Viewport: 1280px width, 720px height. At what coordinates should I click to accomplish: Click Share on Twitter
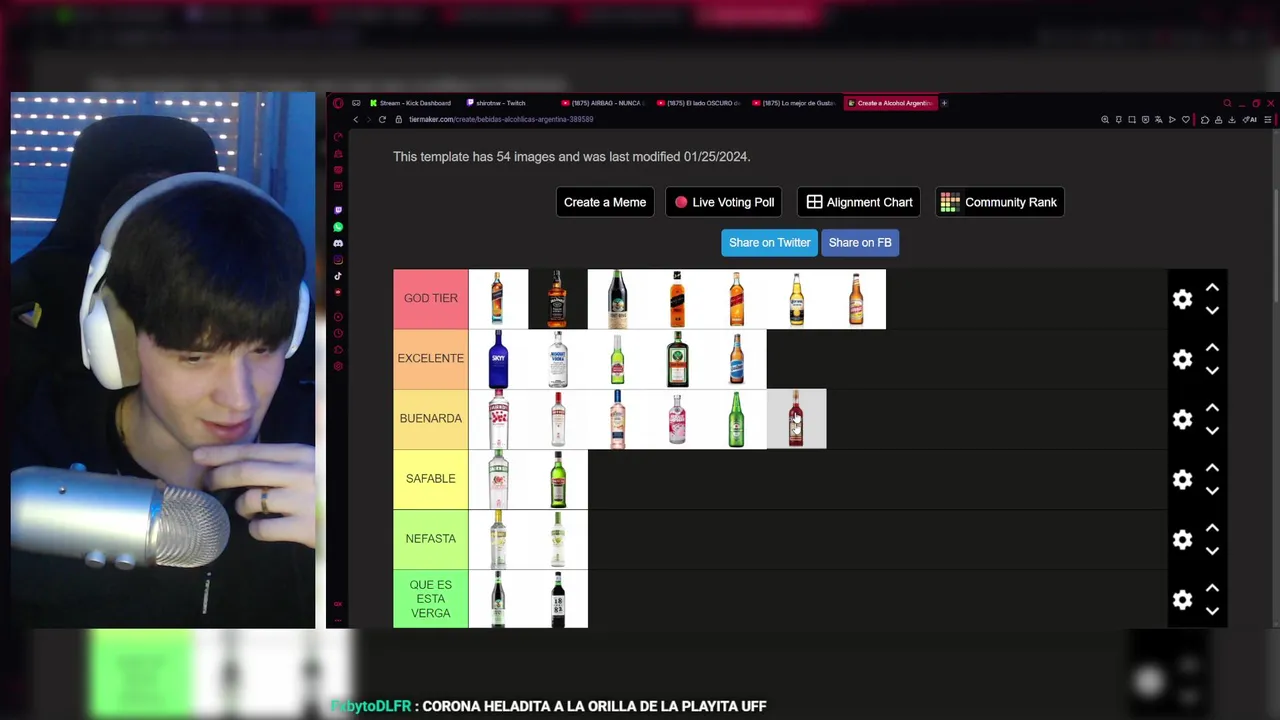point(770,243)
